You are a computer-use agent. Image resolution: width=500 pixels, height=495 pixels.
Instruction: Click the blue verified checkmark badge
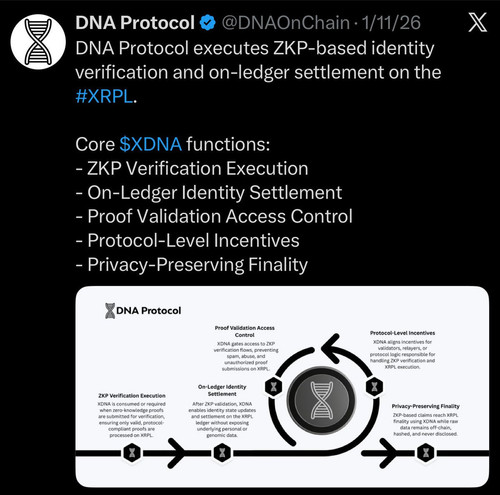[208, 23]
